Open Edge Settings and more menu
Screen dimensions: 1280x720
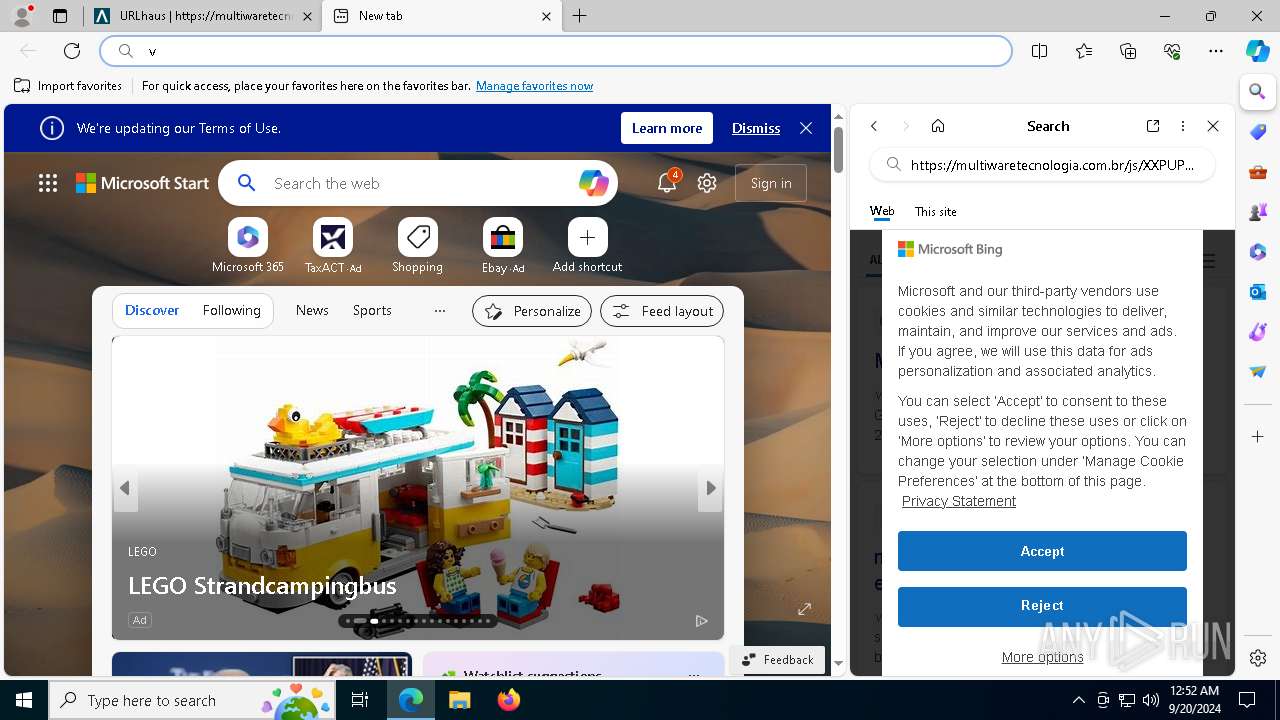pos(1216,51)
